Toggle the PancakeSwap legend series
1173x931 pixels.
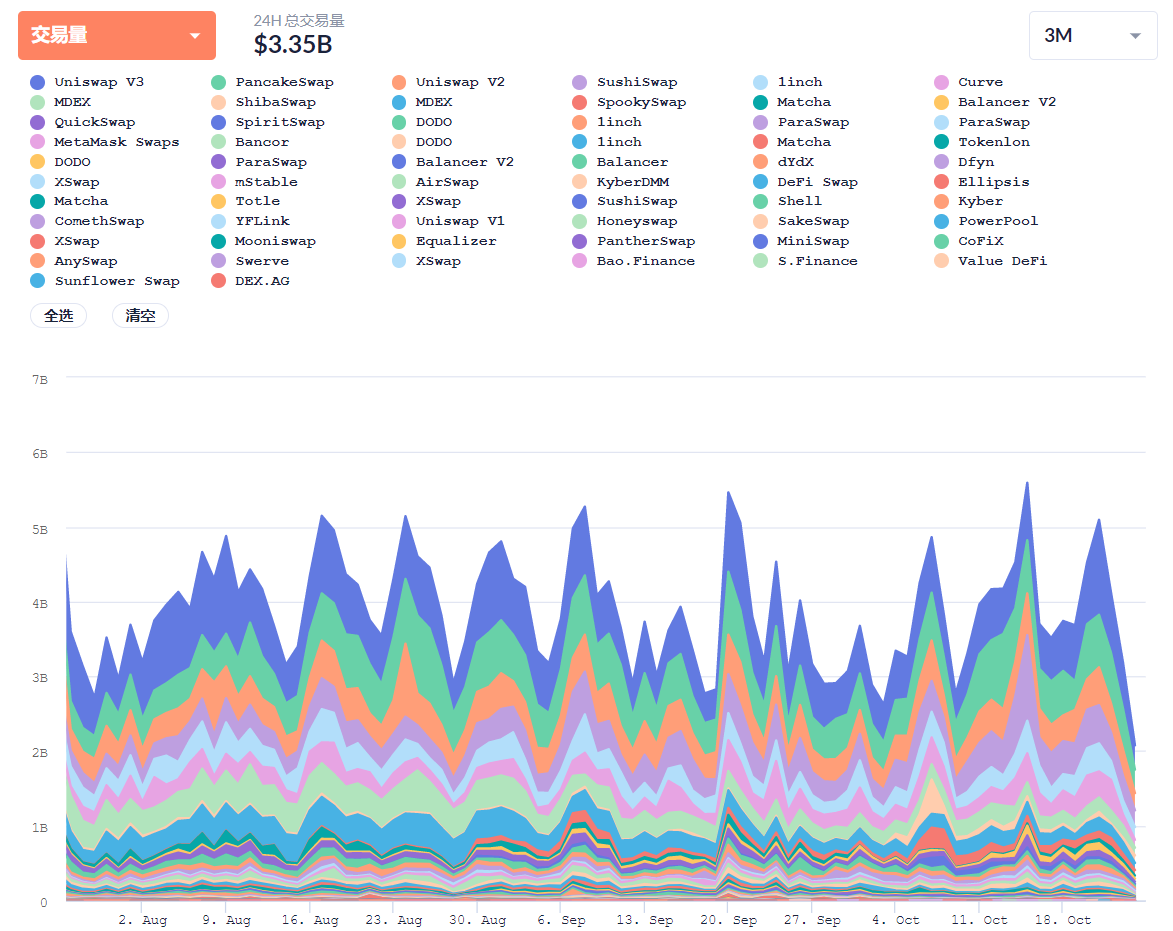tap(272, 82)
